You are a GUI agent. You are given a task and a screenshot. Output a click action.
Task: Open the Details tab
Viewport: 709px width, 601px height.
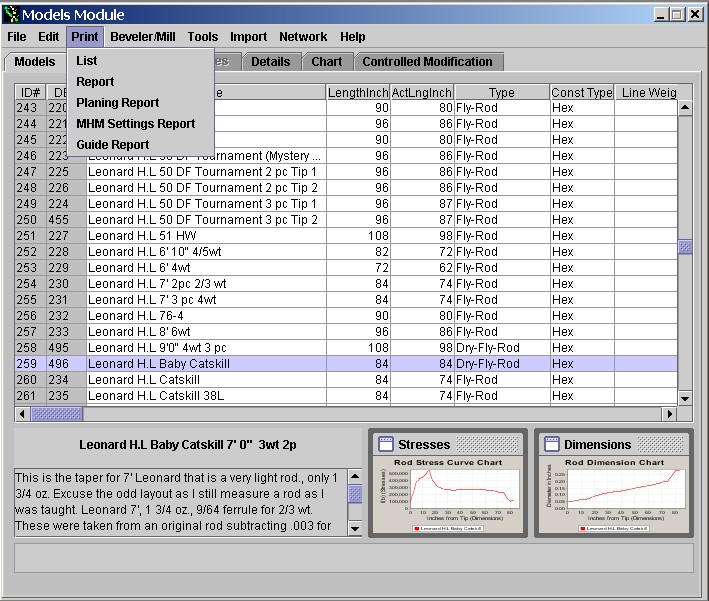(x=270, y=62)
